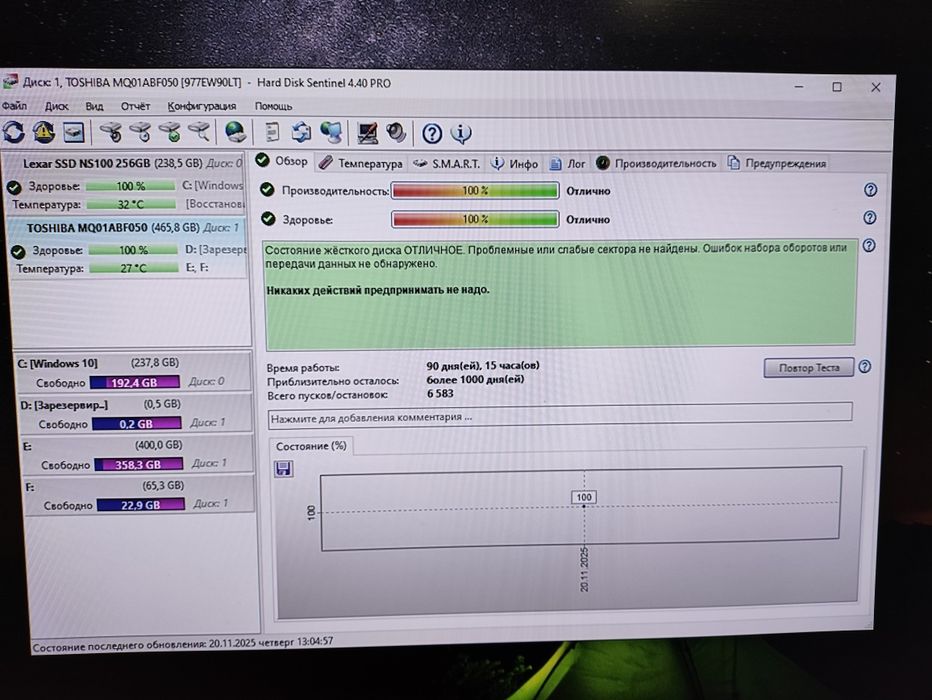Image resolution: width=932 pixels, height=700 pixels.
Task: Click the disk-with-magnifier toolbar icon
Action: tap(199, 132)
